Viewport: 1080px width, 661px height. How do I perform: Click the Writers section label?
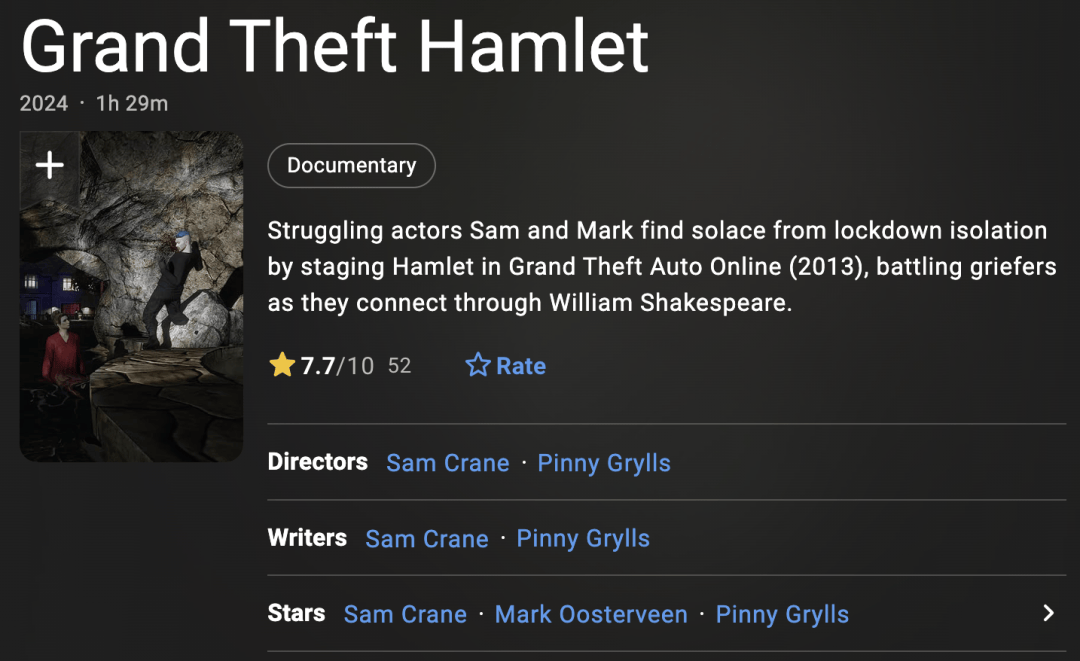(x=307, y=538)
